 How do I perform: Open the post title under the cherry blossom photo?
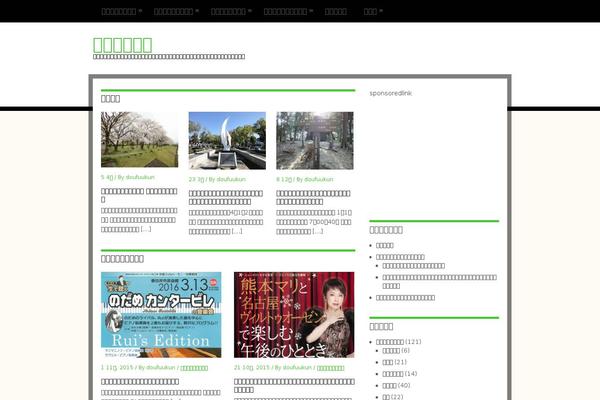(139, 195)
